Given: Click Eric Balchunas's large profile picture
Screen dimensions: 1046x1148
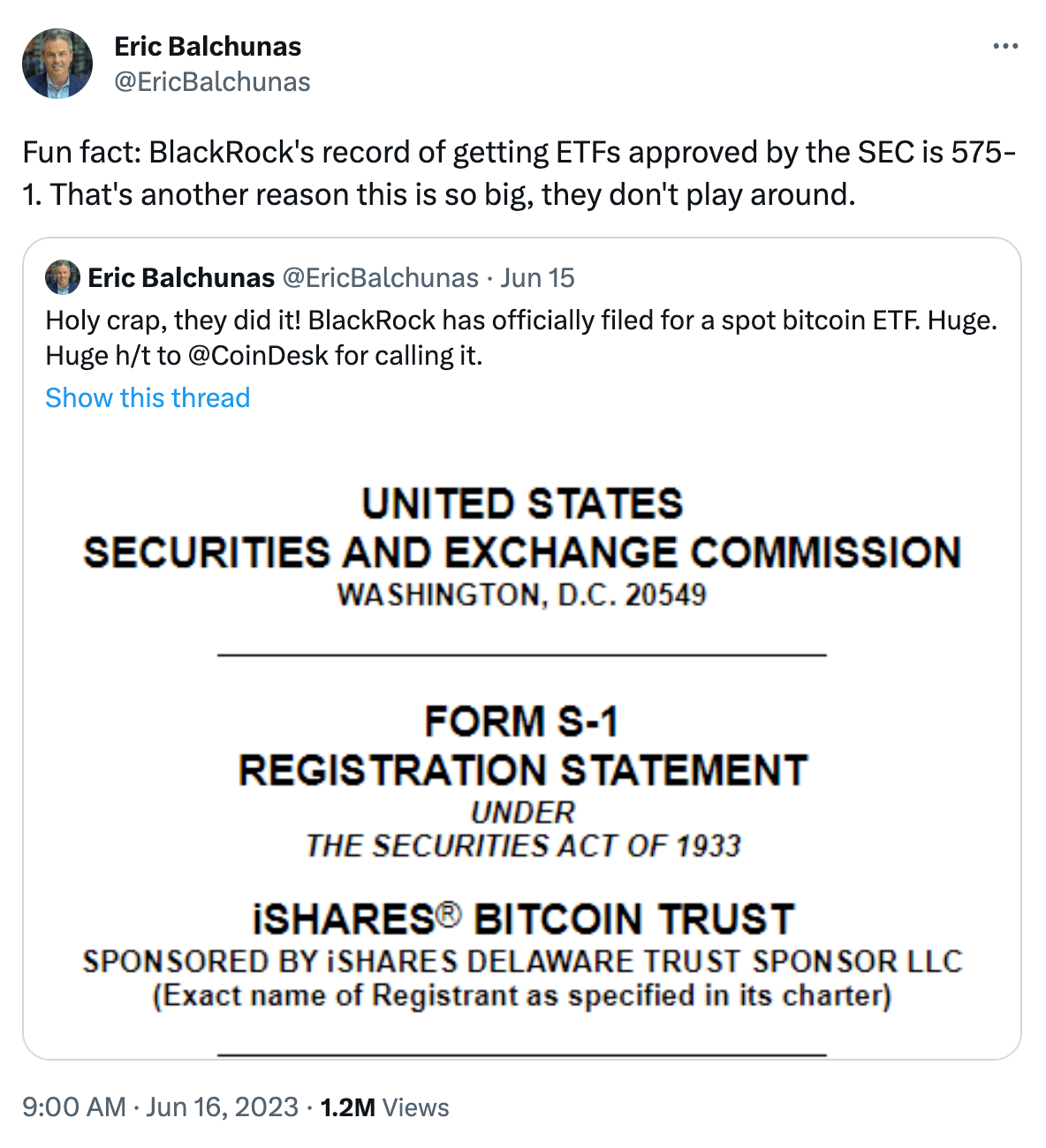Looking at the screenshot, I should click(57, 64).
